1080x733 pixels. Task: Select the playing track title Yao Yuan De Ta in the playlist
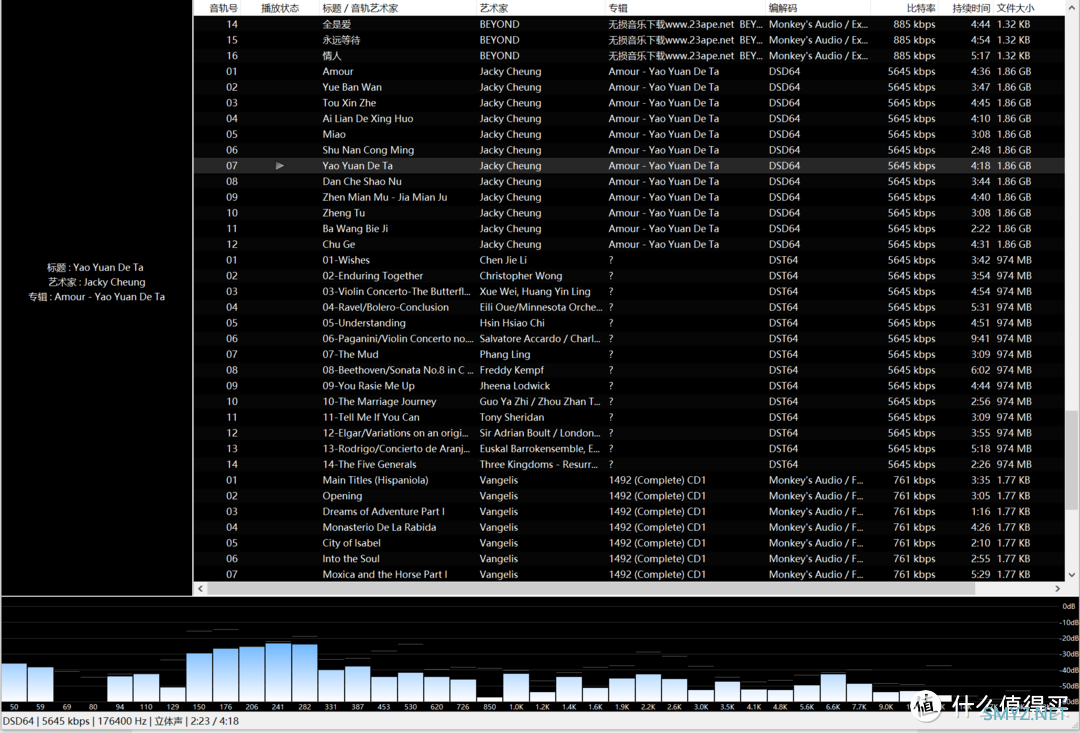(x=357, y=166)
